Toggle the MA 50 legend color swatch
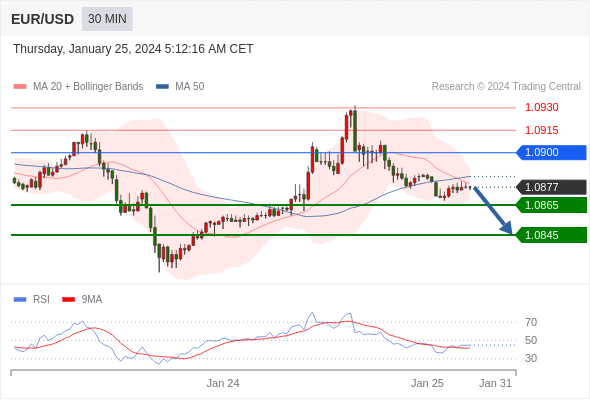This screenshot has width=590, height=400. pyautogui.click(x=162, y=87)
